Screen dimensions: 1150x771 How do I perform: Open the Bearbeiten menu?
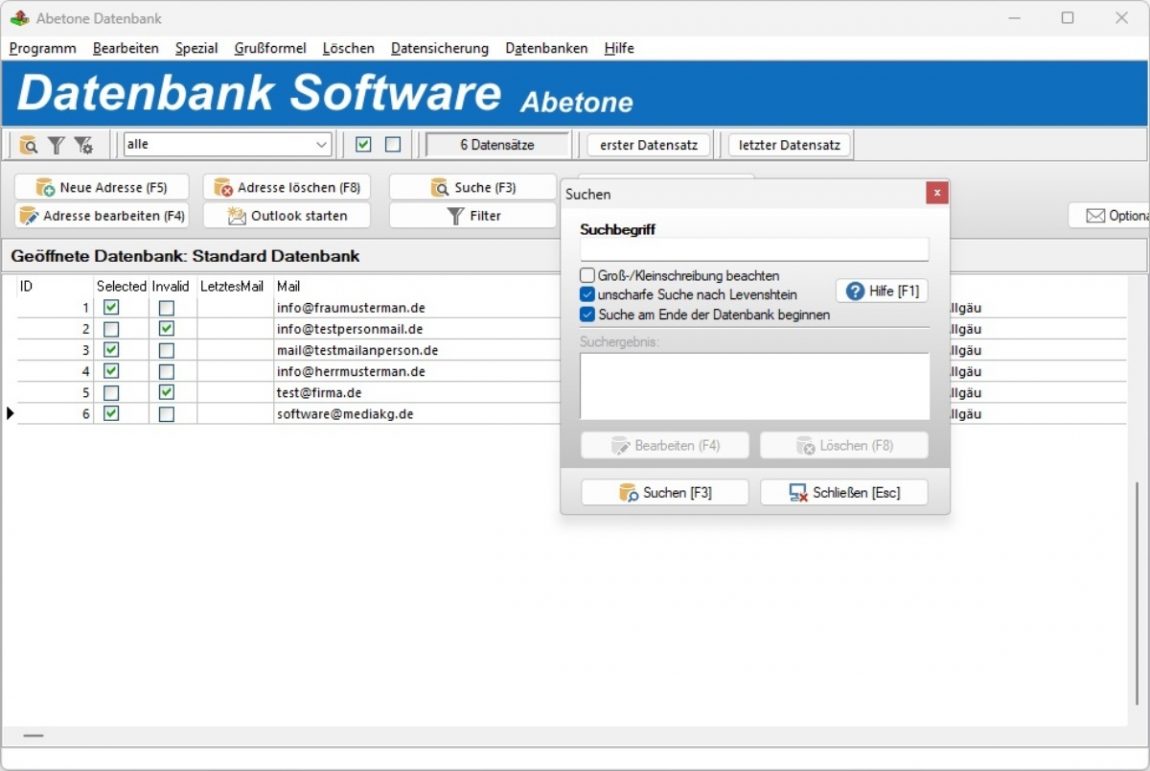125,48
